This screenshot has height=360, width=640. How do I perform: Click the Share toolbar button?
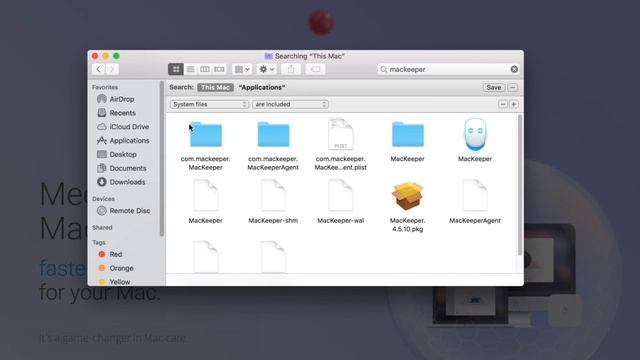pos(291,69)
